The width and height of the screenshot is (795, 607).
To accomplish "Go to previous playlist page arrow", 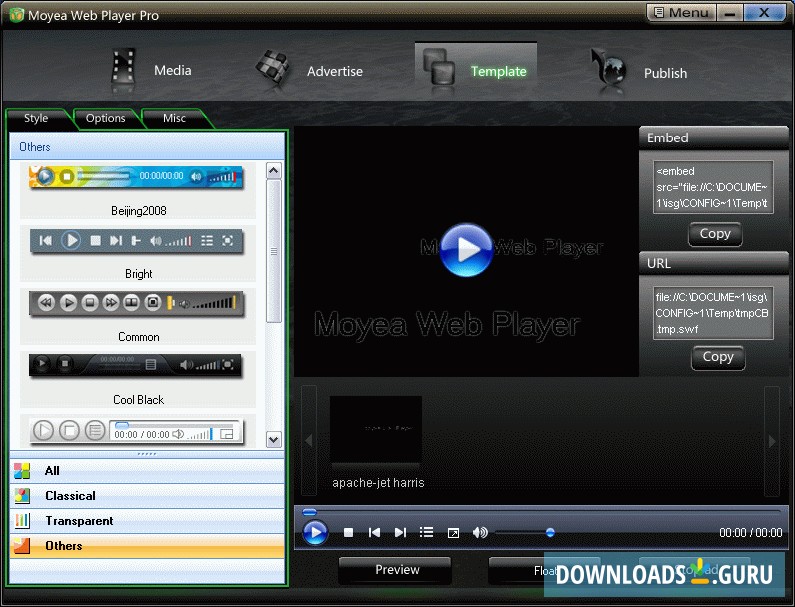I will [309, 441].
